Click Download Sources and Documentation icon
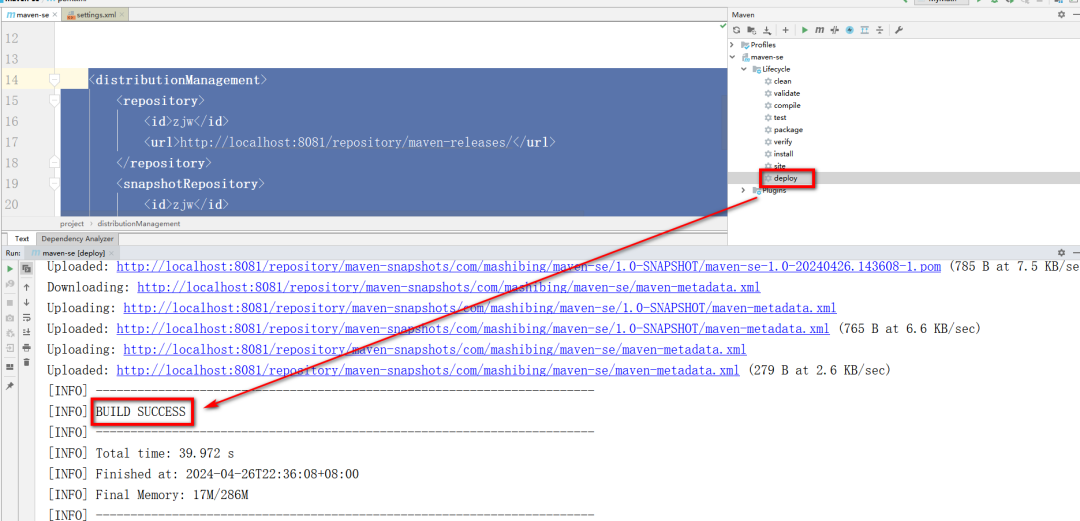The height and width of the screenshot is (521, 1080). pyautogui.click(x=767, y=30)
